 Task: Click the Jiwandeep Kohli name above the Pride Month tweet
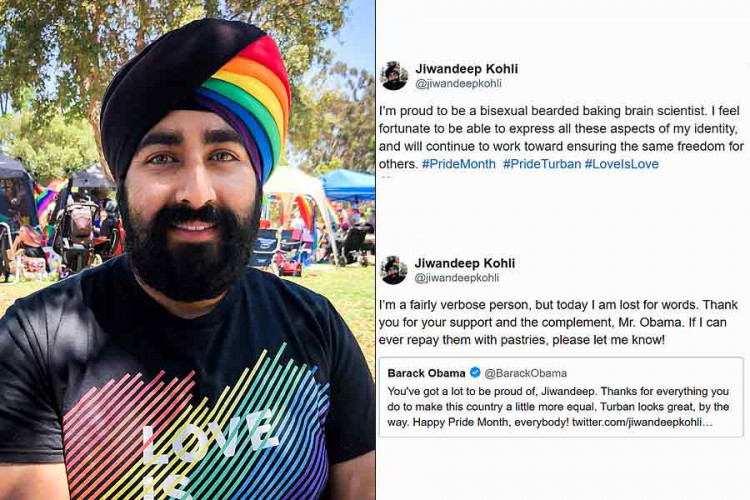466,69
